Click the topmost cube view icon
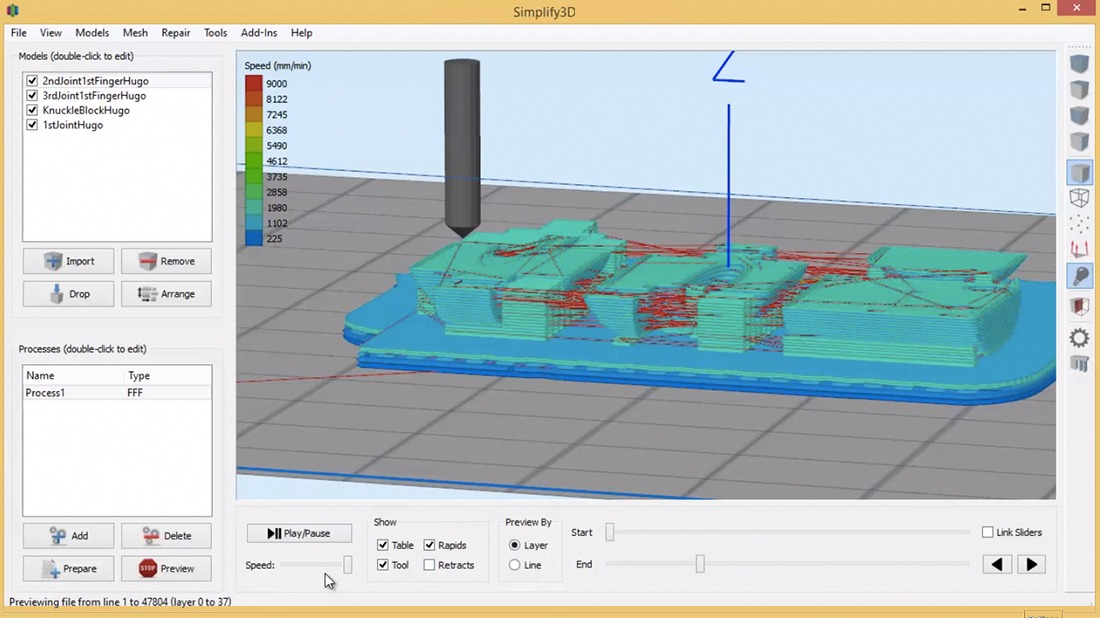The image size is (1100, 618). pyautogui.click(x=1079, y=64)
